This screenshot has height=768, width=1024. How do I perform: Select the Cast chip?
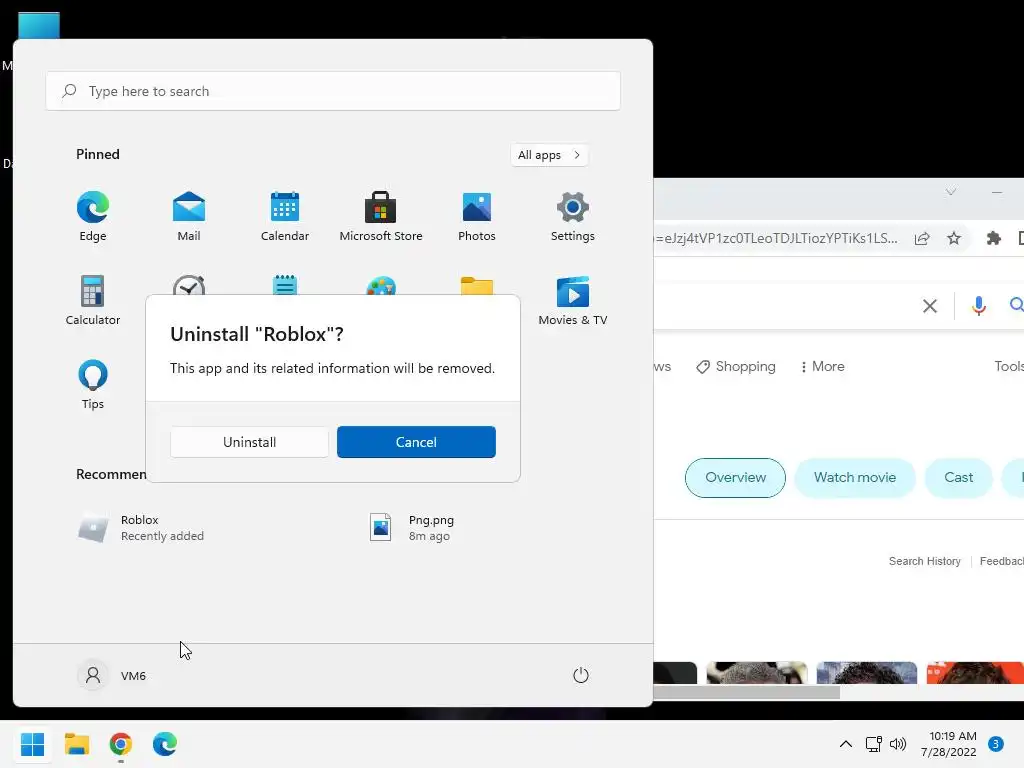coord(959,477)
